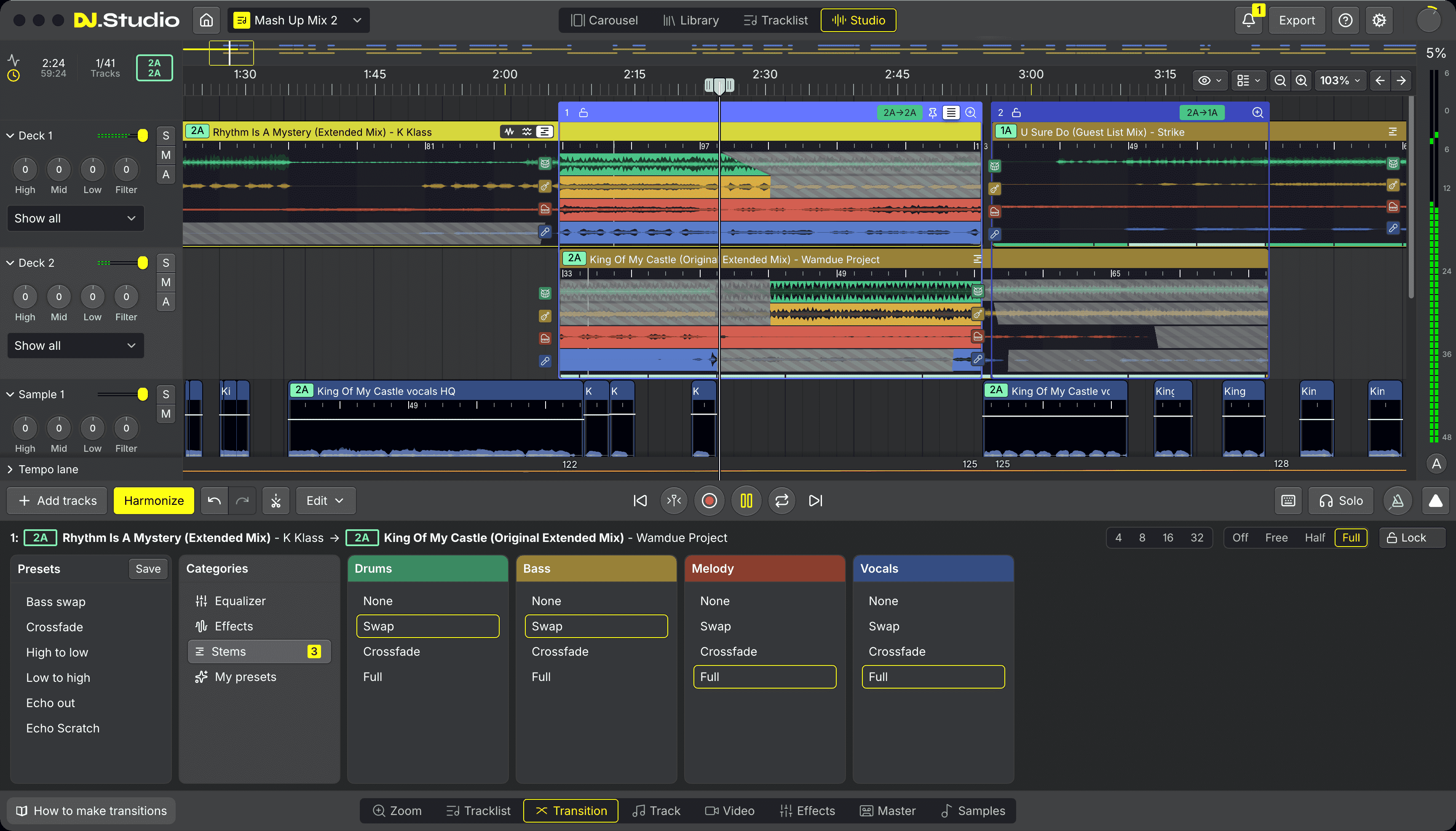Start recording with the red record button
The image size is (1456, 831).
pos(709,501)
